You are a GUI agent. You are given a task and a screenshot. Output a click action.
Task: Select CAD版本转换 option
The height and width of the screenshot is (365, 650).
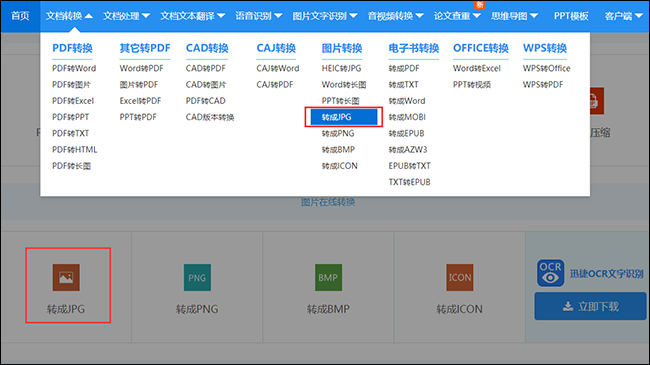(210, 117)
